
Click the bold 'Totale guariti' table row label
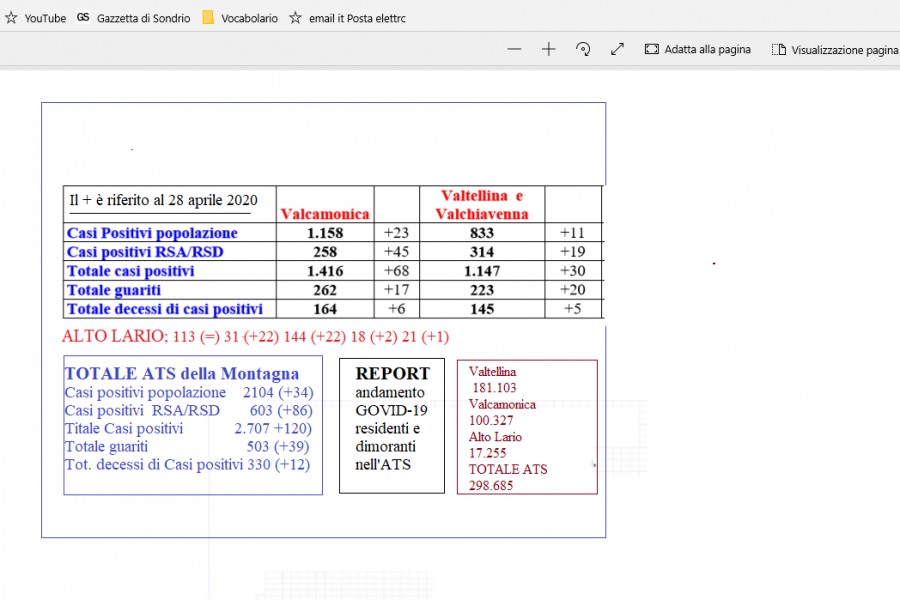[x=114, y=290]
